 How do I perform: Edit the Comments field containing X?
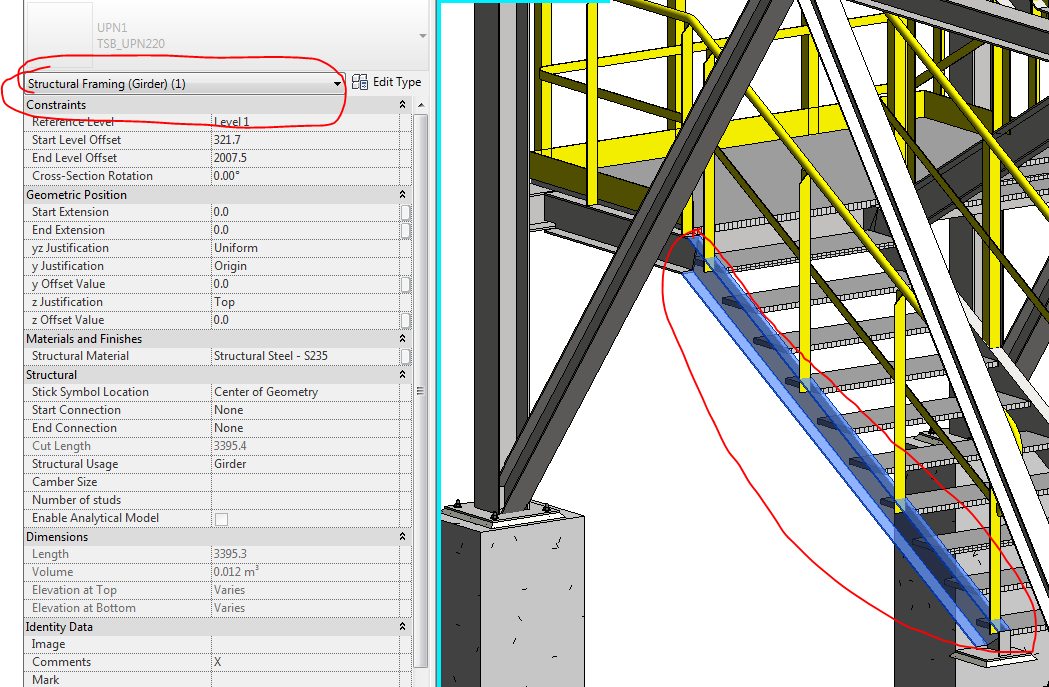tap(300, 661)
